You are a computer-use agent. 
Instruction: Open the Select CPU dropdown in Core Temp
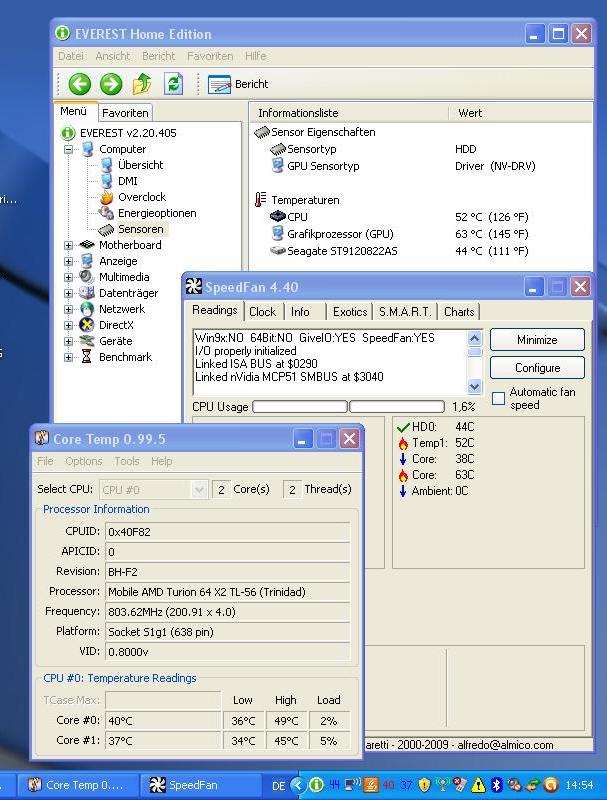(x=153, y=490)
